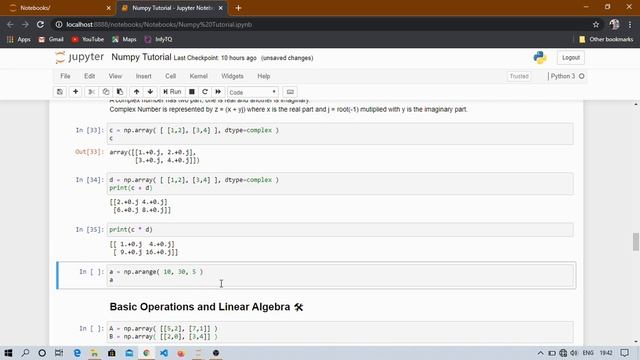
Task: Open the Other bookmarks folder
Action: (x=606, y=40)
